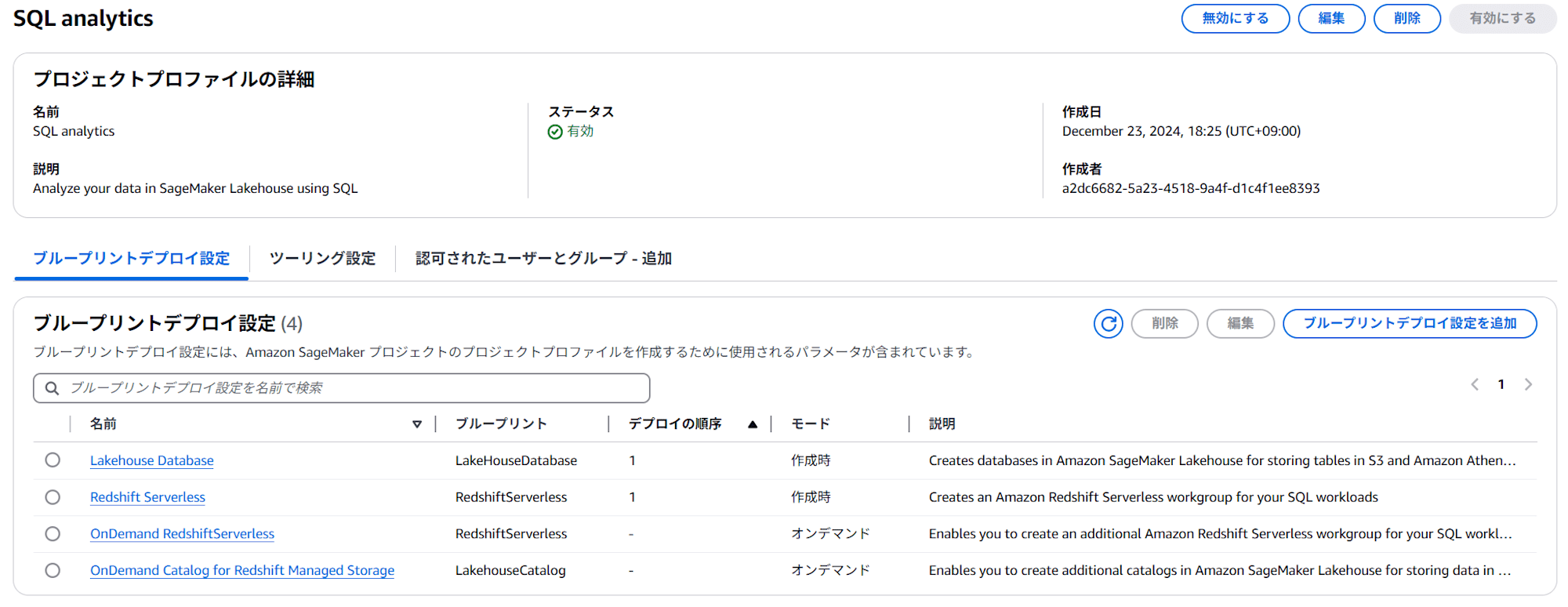Viewport: 1568px width, 607px height.
Task: Focus the blueprint deploy settings search field
Action: click(x=342, y=388)
